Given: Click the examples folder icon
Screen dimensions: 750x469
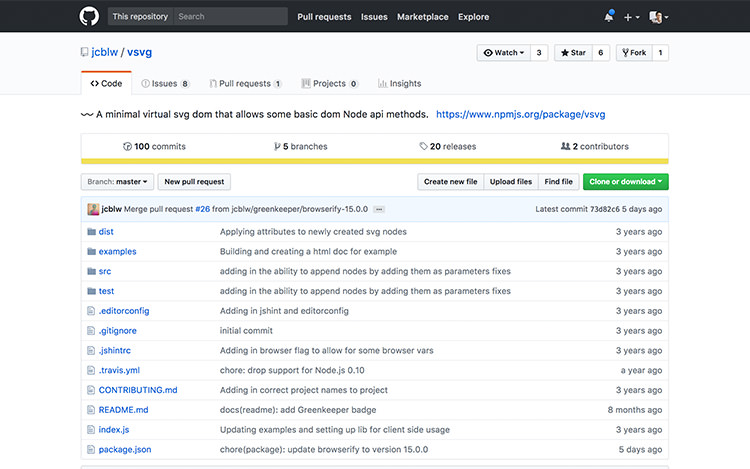Looking at the screenshot, I should 91,251.
